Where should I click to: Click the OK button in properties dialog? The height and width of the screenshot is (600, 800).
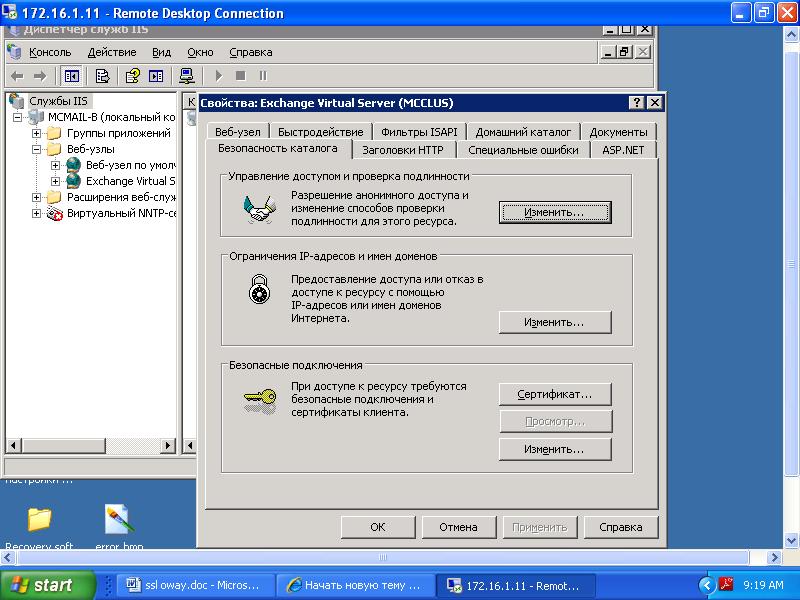click(378, 527)
